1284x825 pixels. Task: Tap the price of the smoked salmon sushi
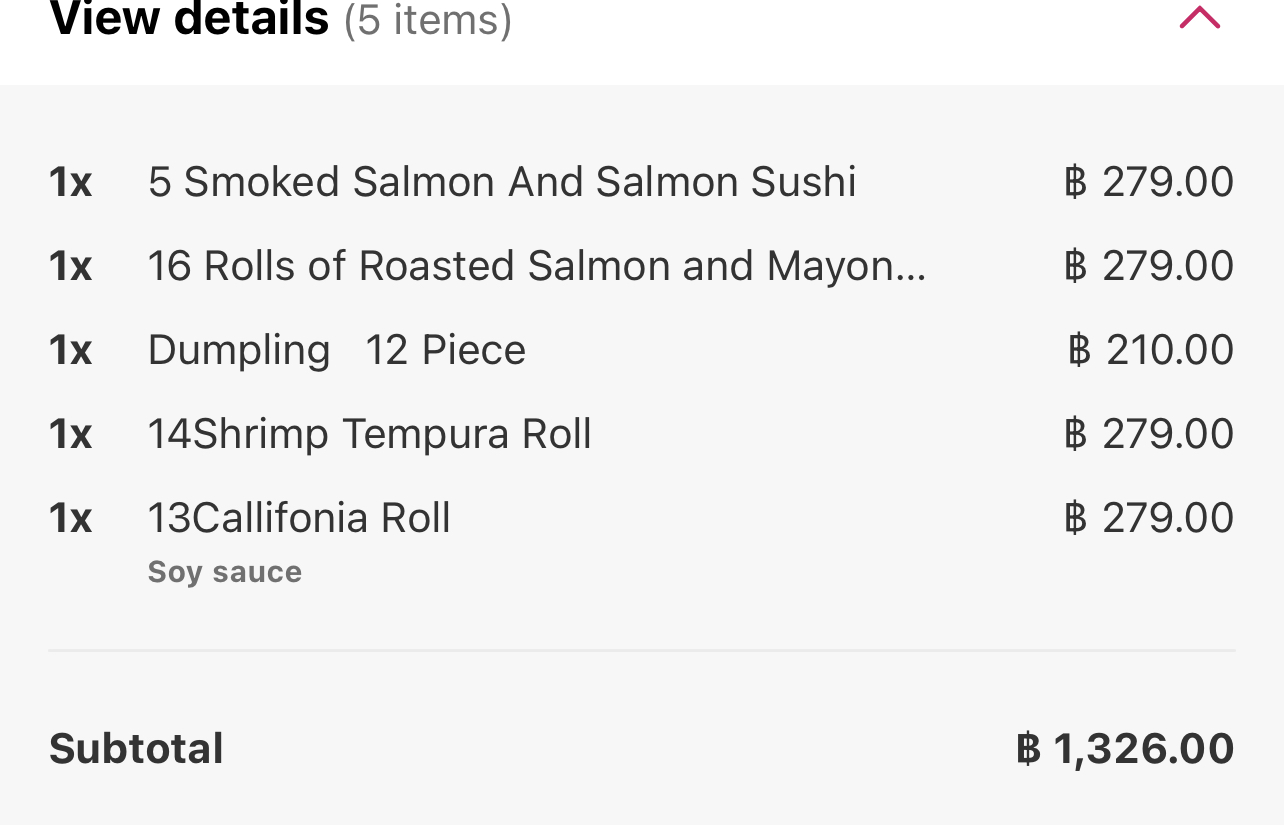pos(1149,182)
